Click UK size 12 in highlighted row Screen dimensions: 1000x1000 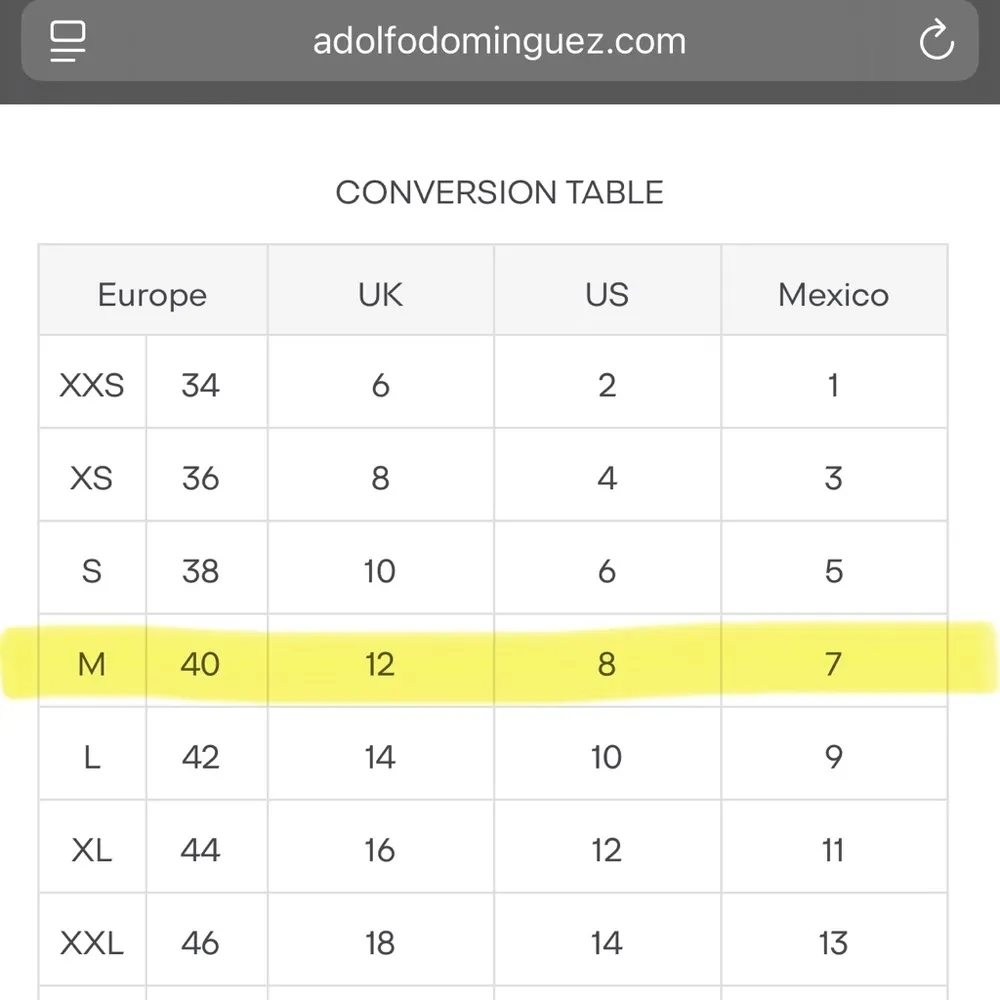[380, 664]
